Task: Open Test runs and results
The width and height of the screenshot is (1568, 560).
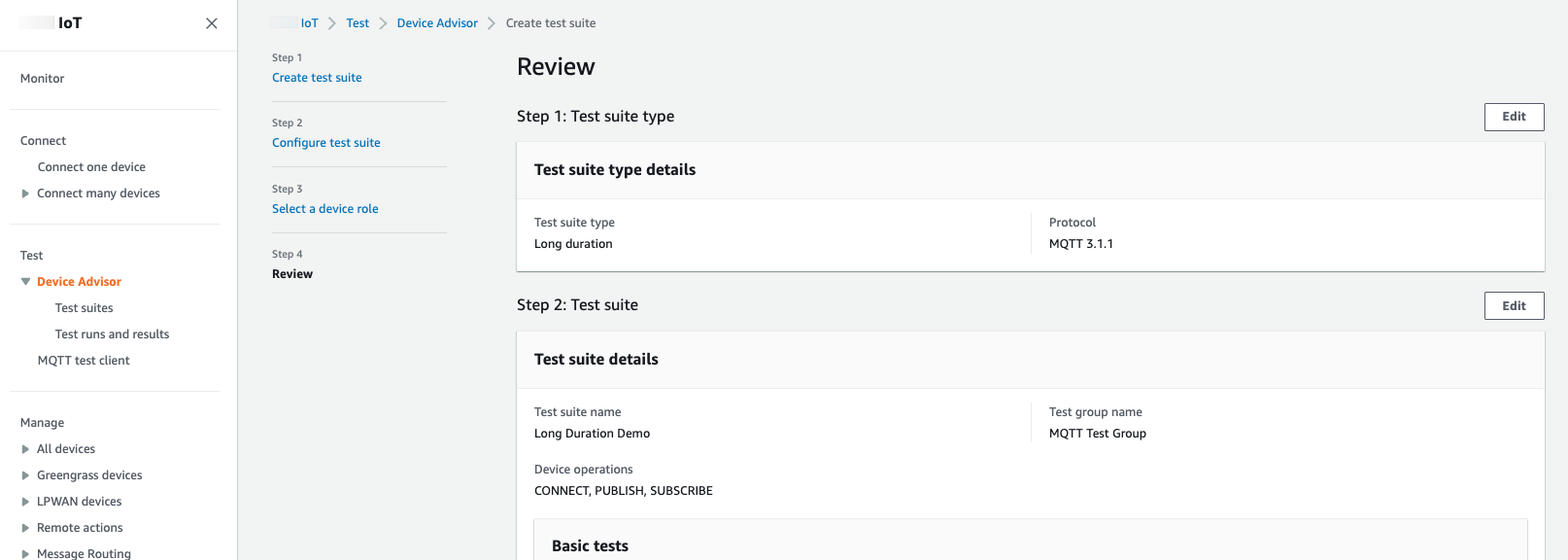Action: (112, 334)
